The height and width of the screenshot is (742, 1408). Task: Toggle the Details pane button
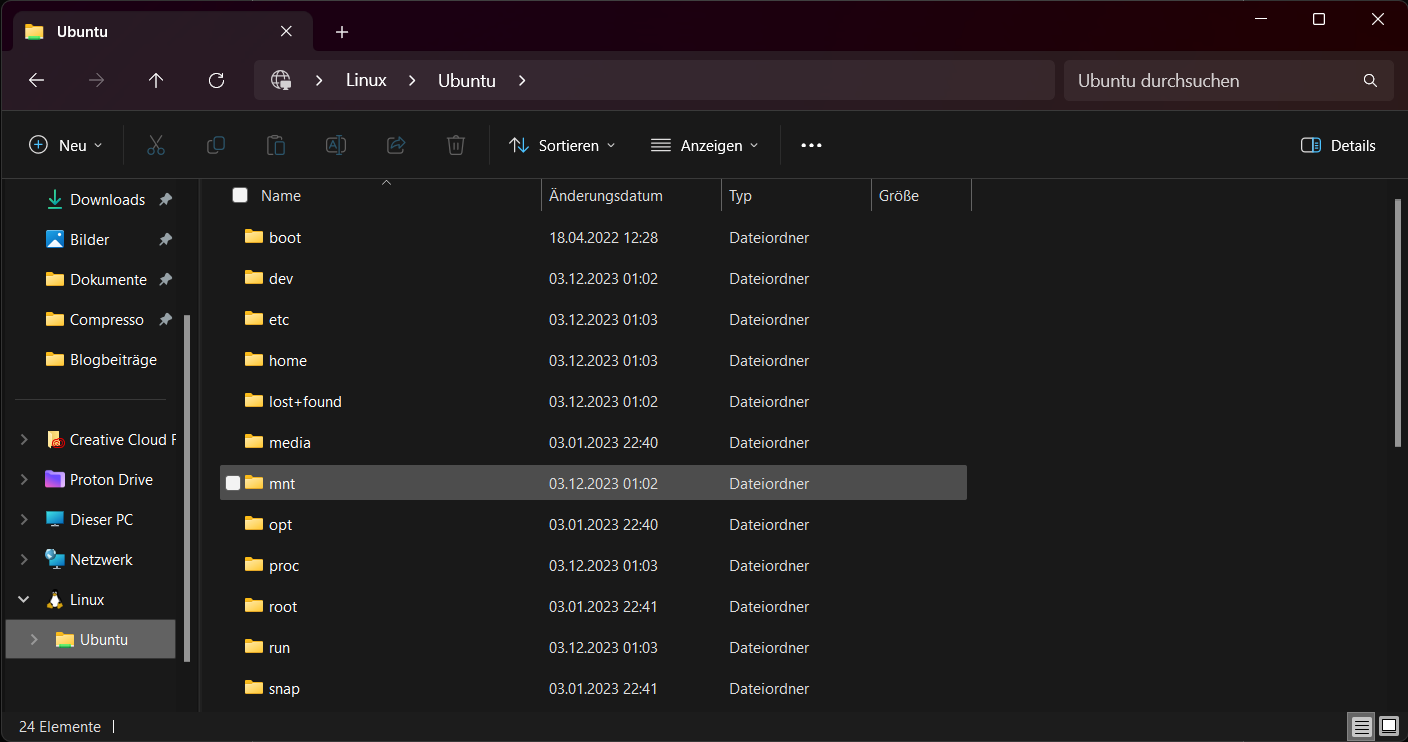(x=1338, y=145)
